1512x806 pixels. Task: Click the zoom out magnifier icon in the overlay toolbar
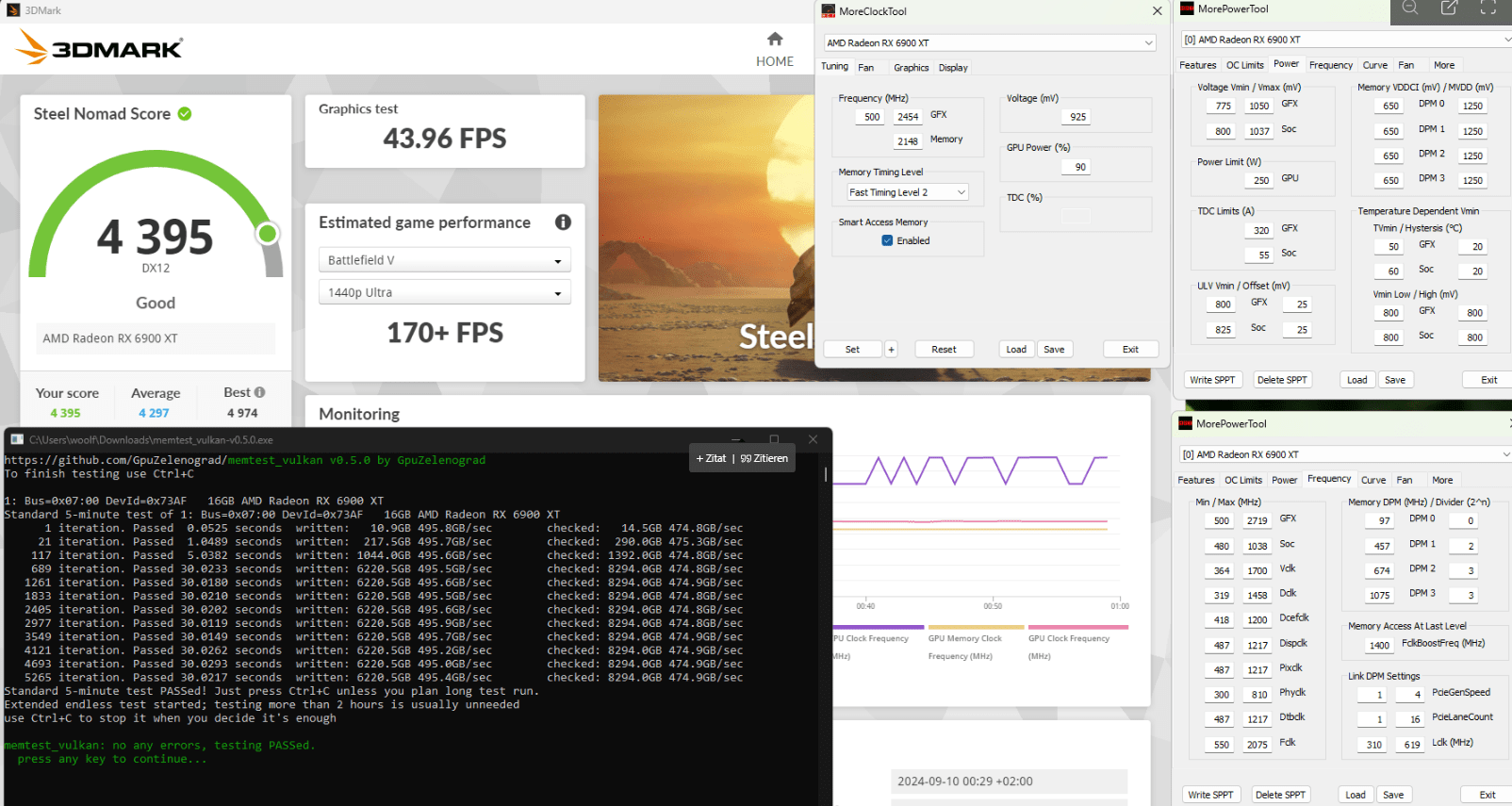pos(1410,8)
